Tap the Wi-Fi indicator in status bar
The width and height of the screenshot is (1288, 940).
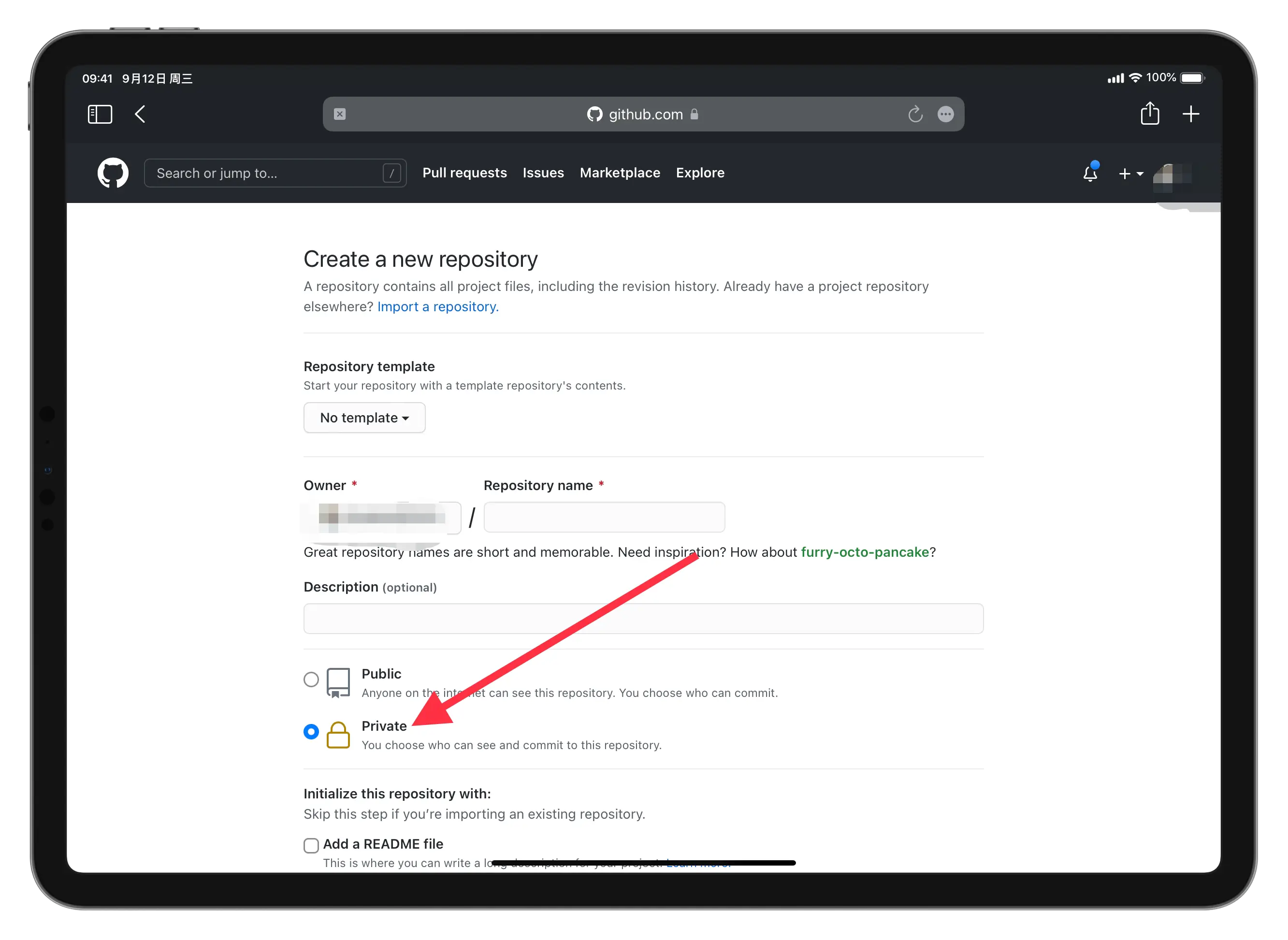1136,78
